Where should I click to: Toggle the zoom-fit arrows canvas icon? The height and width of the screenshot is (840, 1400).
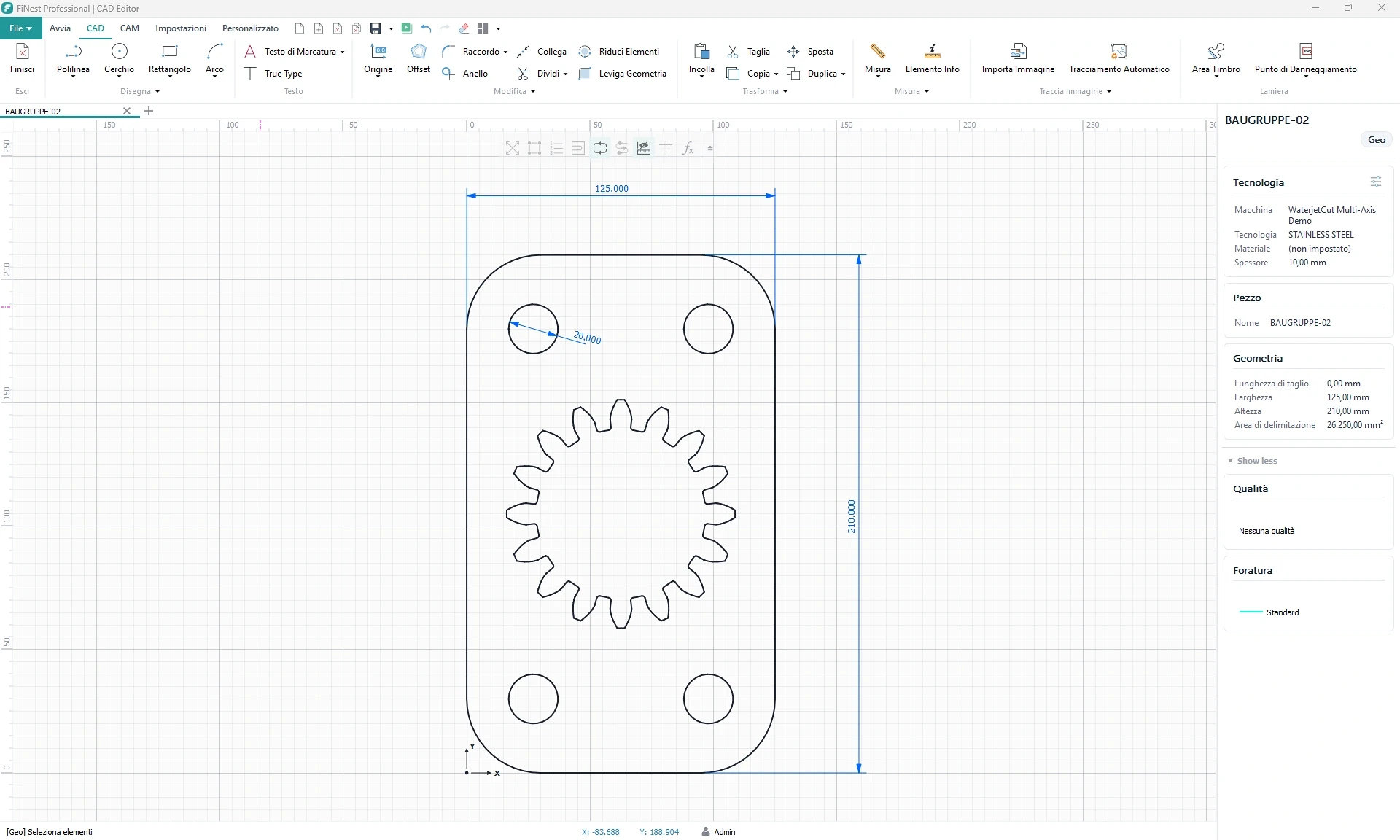513,148
